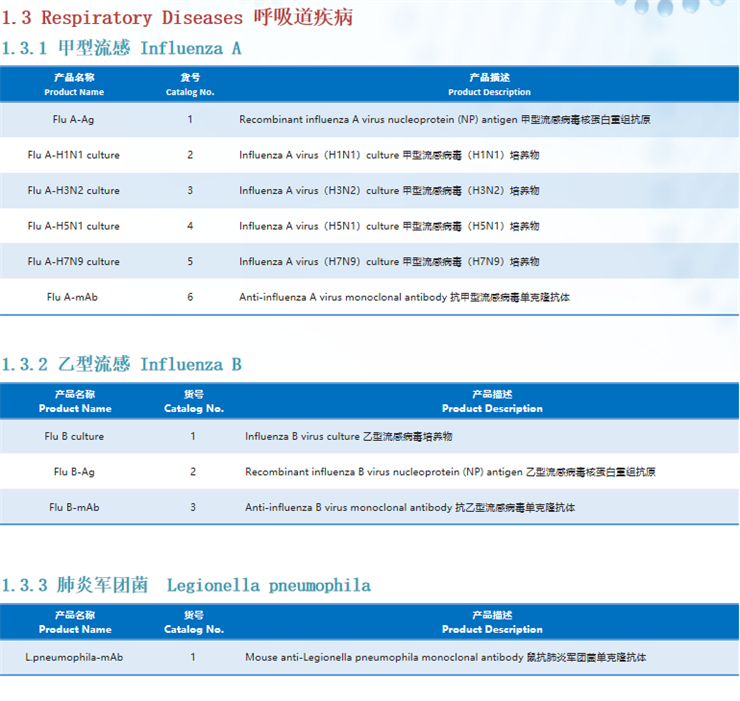Viewport: 740px width, 701px height.
Task: Select the Anti-influenza A monoclonal antibody description
Action: (x=404, y=297)
